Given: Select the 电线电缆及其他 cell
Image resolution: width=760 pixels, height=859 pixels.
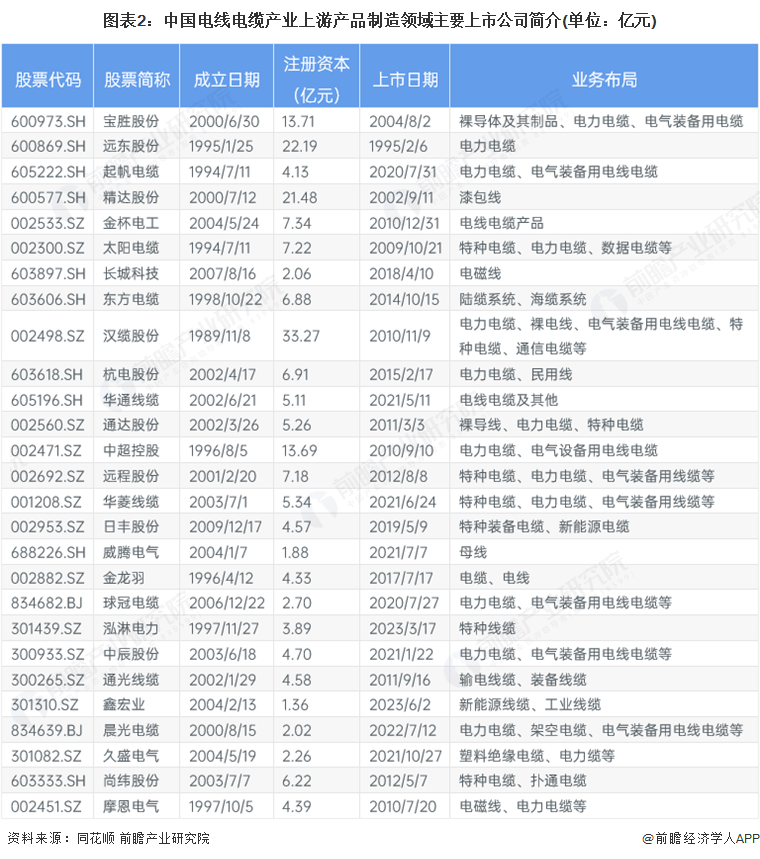Looking at the screenshot, I should tap(508, 400).
